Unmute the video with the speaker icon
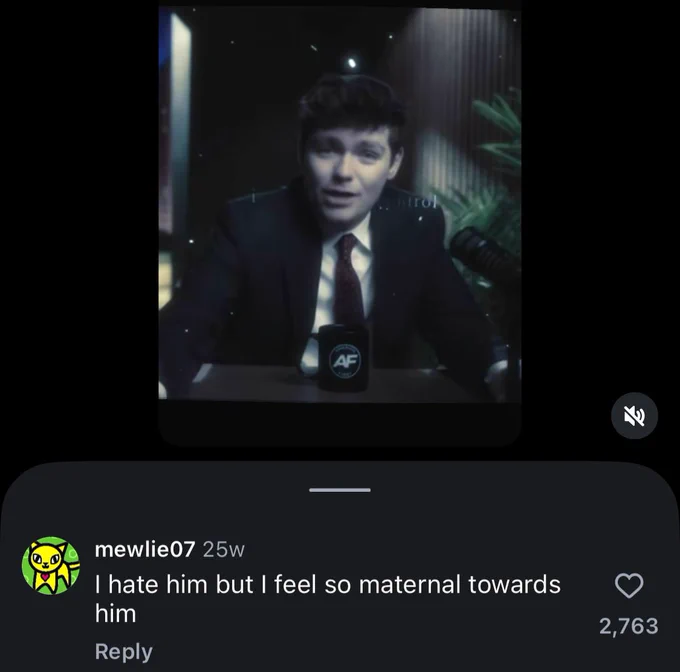 click(634, 416)
